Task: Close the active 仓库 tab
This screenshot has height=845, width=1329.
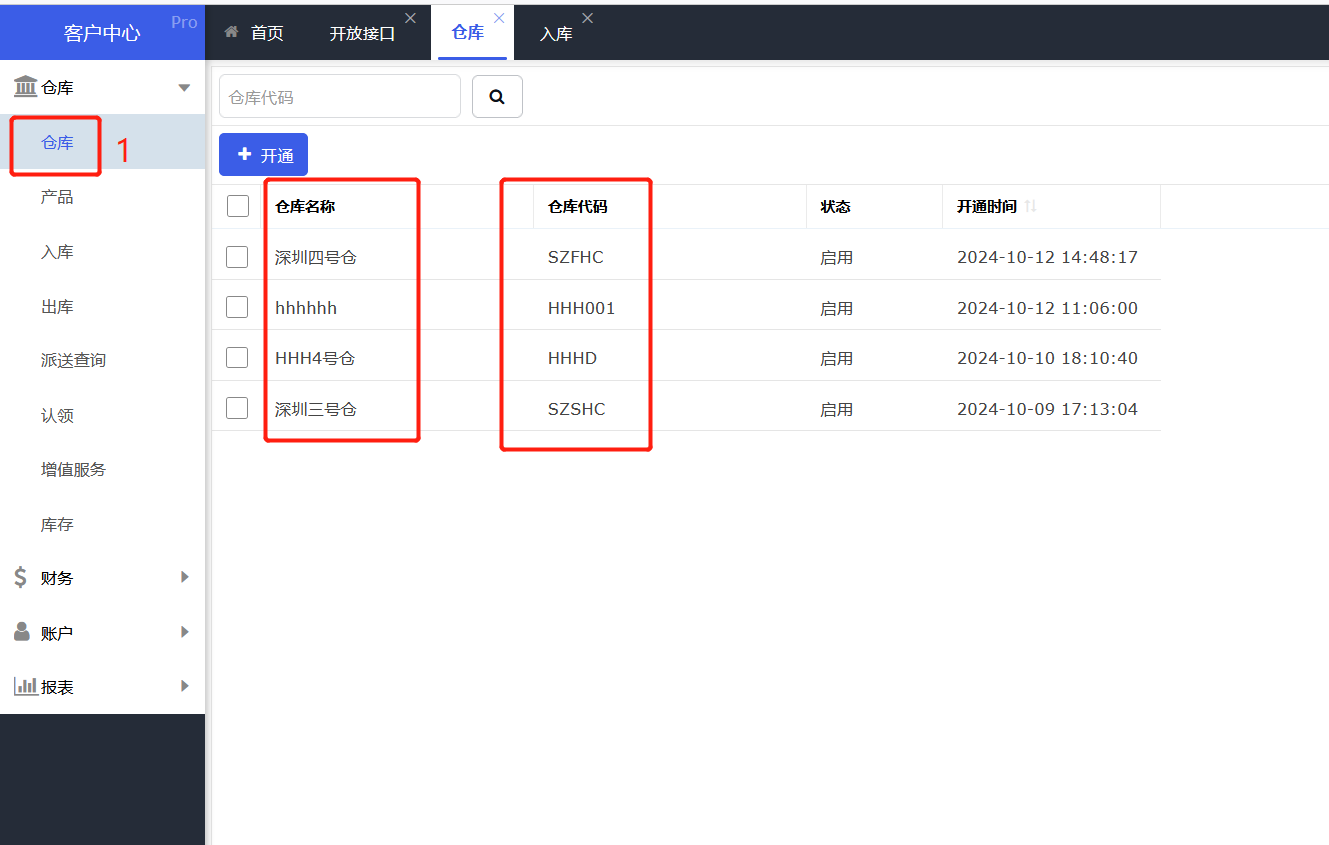Action: pyautogui.click(x=499, y=19)
